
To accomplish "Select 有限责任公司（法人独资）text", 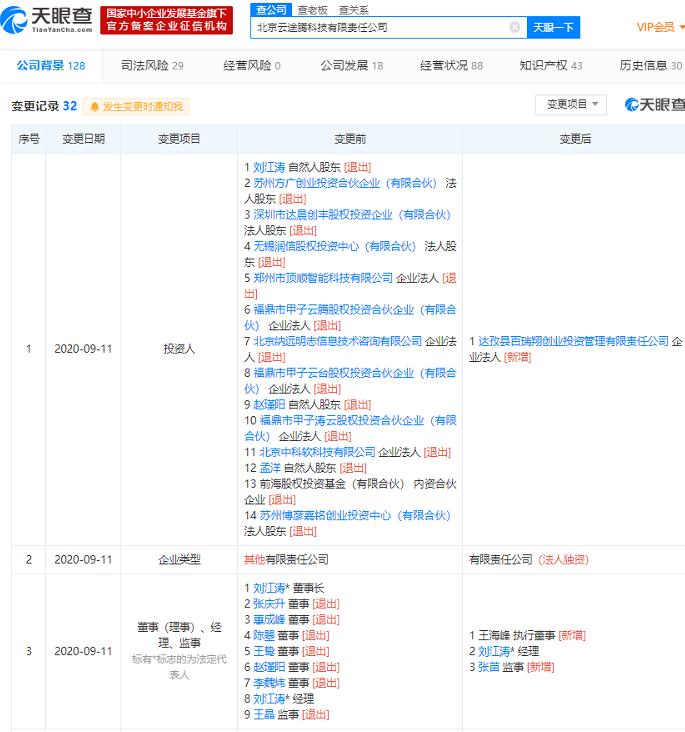I will point(529,560).
